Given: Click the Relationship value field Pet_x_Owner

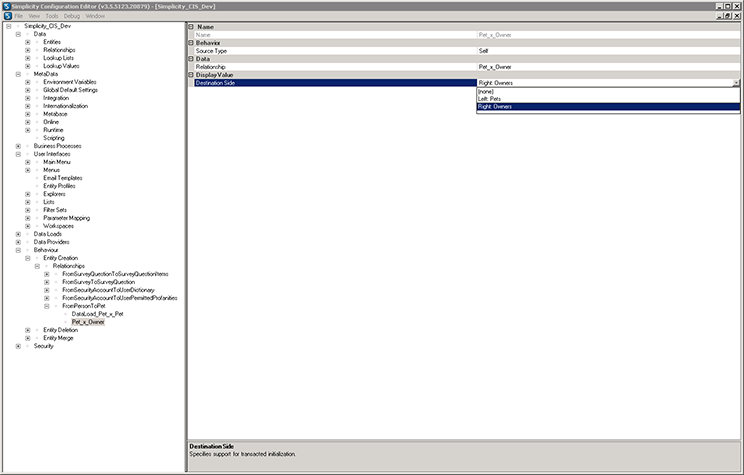Looking at the screenshot, I should (x=608, y=67).
